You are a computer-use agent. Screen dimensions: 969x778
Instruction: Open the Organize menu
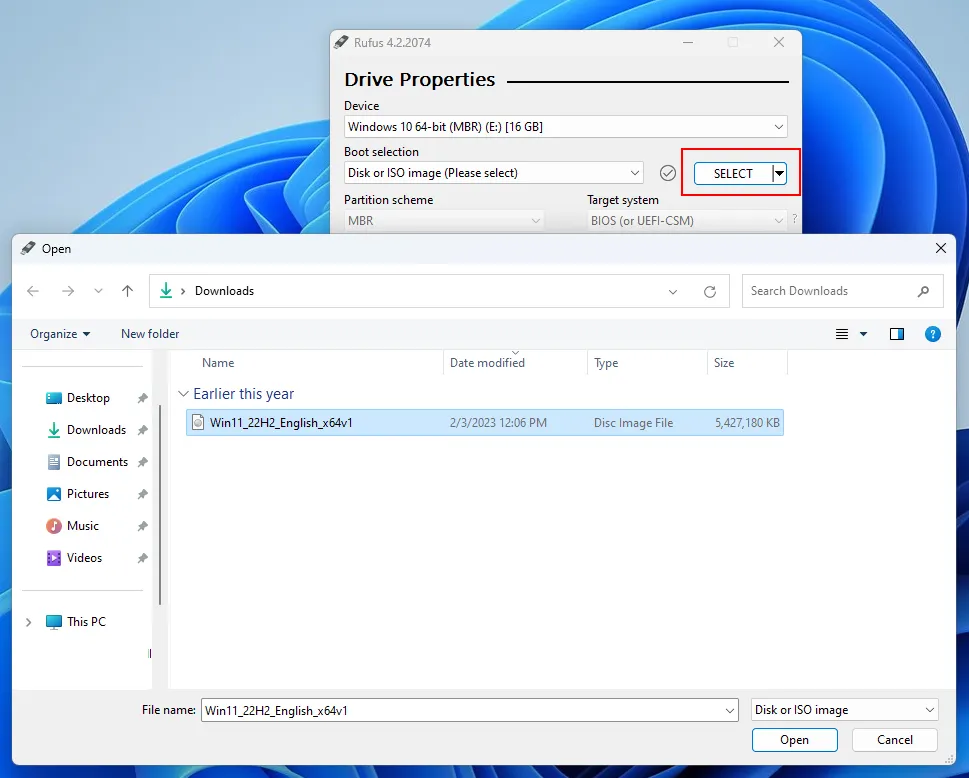tap(60, 334)
